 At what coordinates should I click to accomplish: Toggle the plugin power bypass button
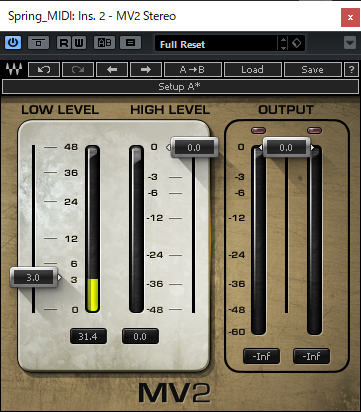13,43
